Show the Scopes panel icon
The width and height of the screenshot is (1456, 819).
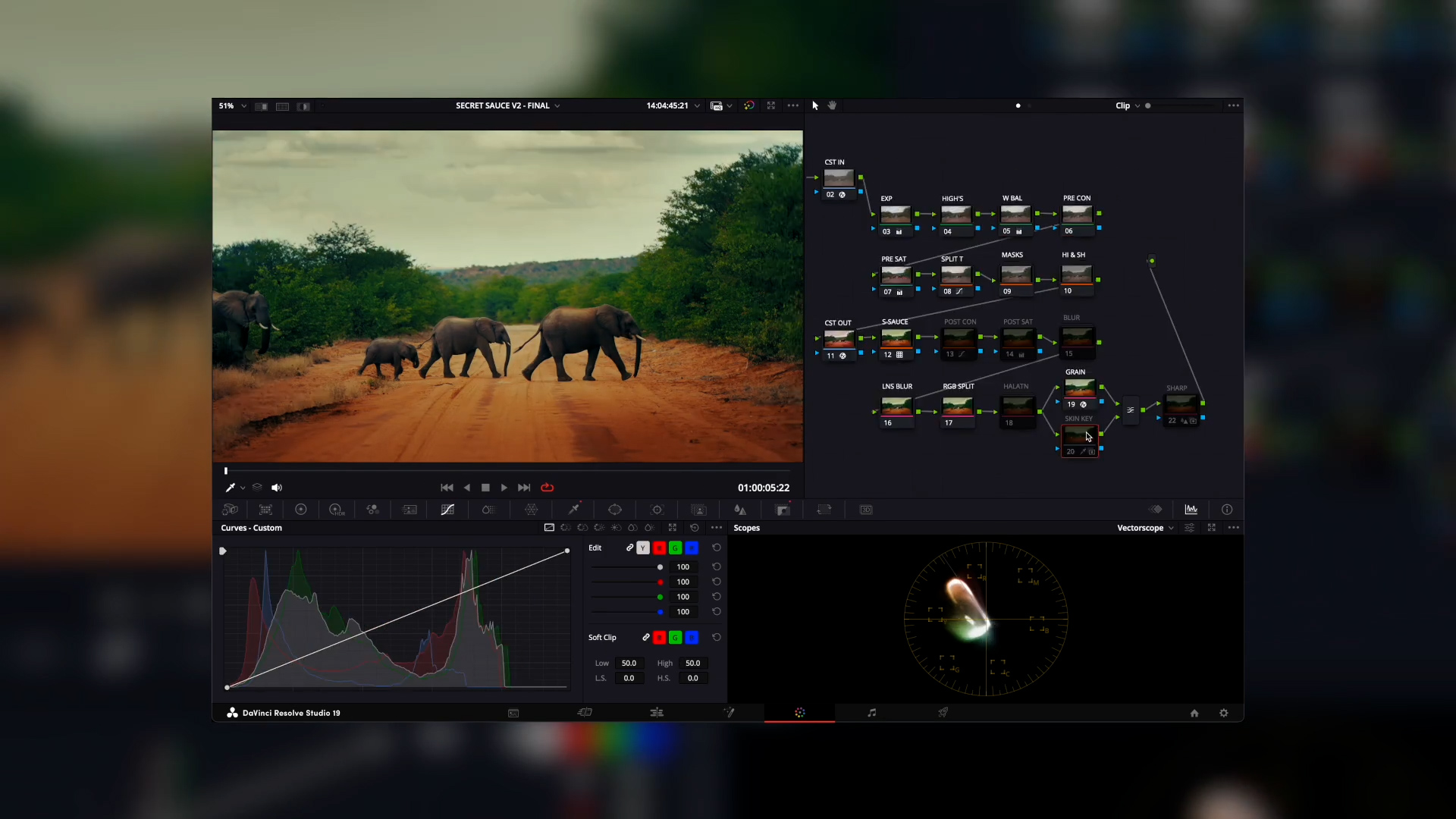[1191, 510]
